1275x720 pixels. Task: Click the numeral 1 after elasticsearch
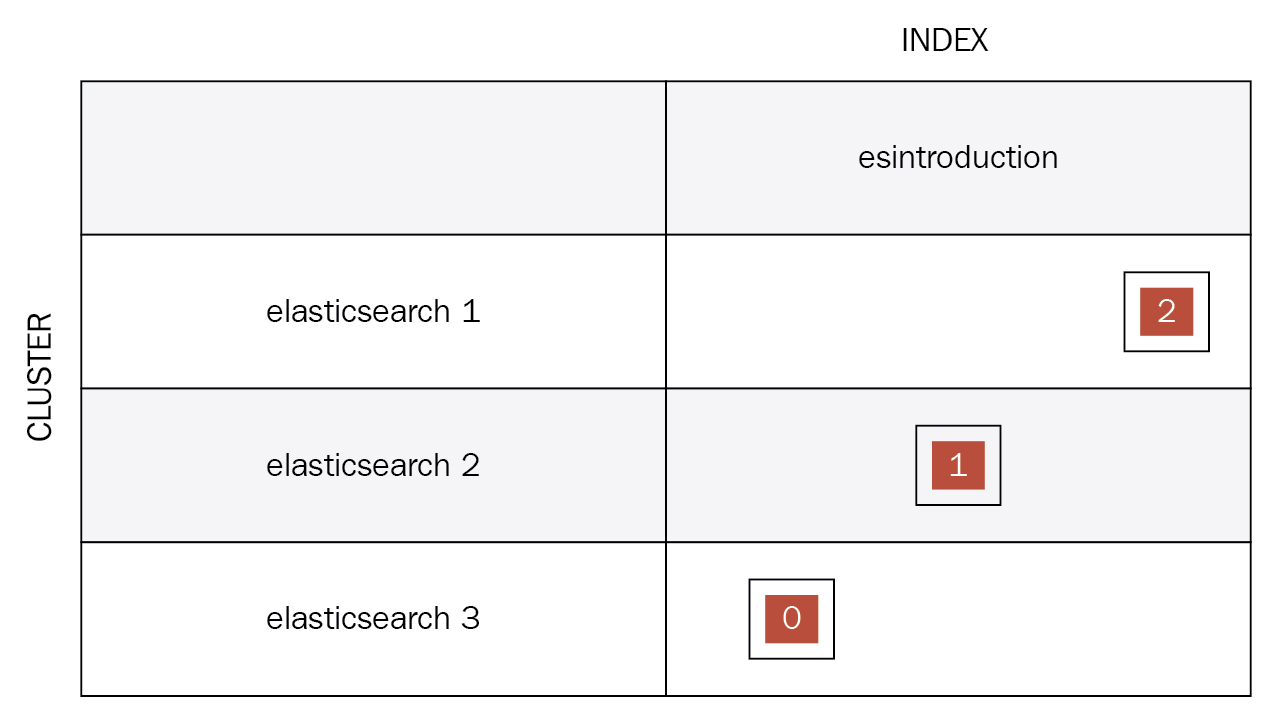coord(470,311)
